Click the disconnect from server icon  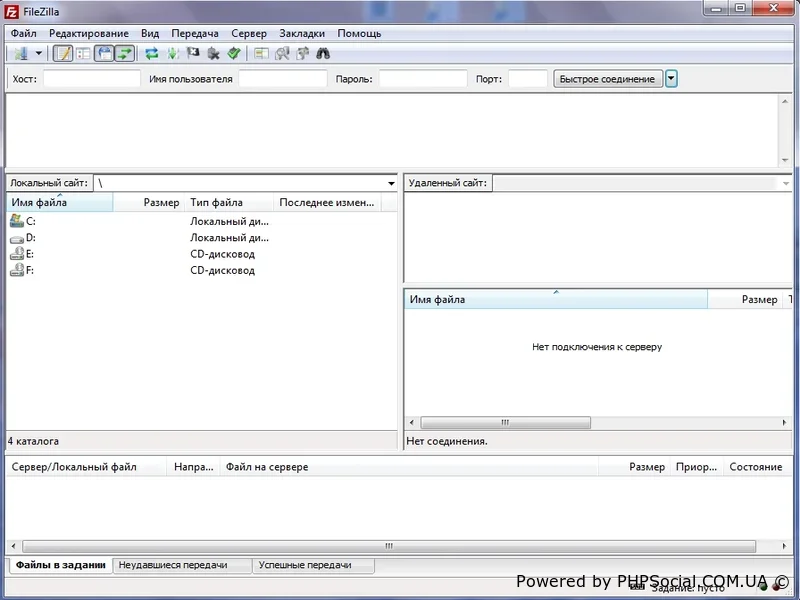pyautogui.click(x=214, y=54)
